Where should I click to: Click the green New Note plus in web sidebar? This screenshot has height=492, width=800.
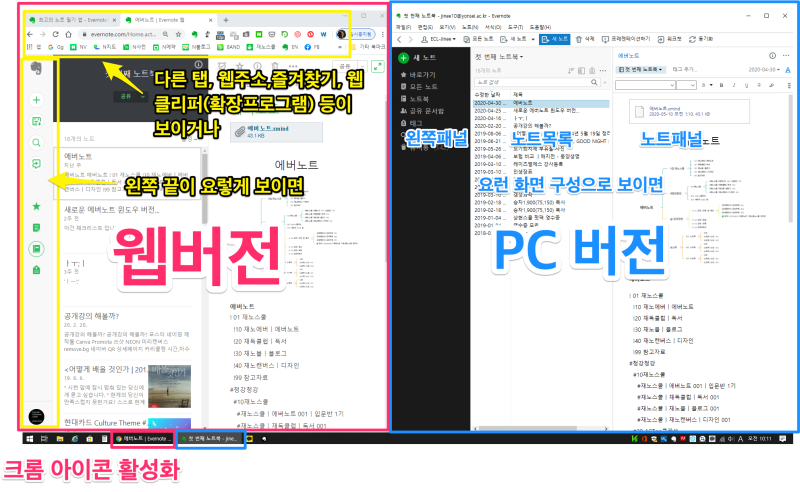click(x=36, y=100)
